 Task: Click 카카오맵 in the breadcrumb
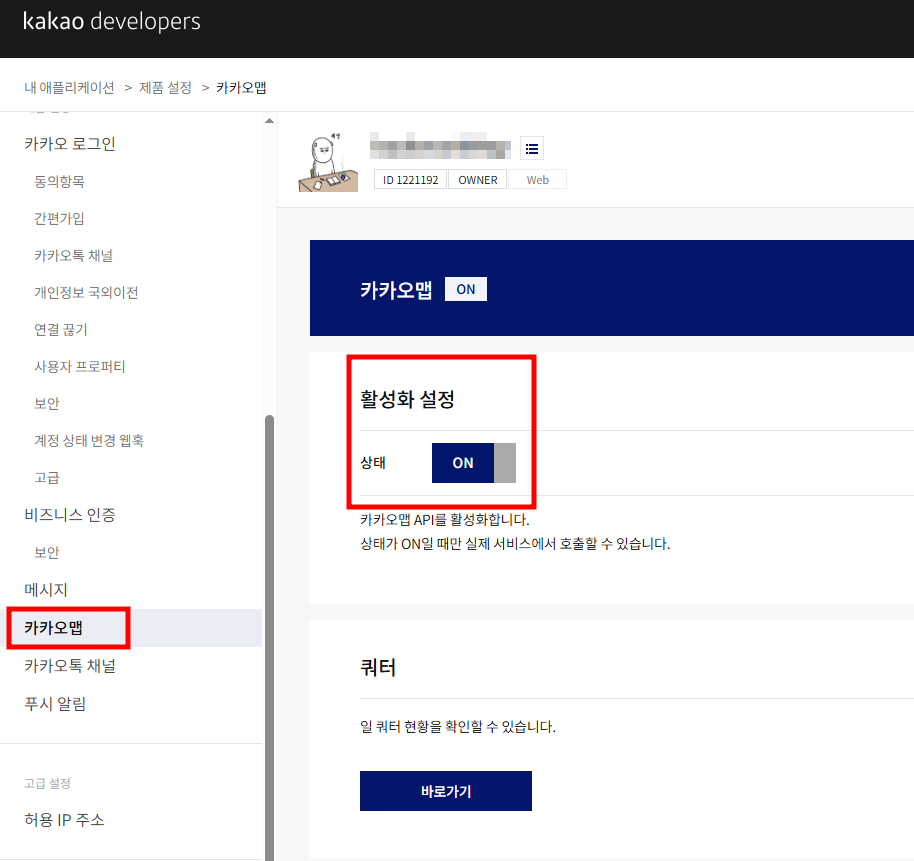241,88
